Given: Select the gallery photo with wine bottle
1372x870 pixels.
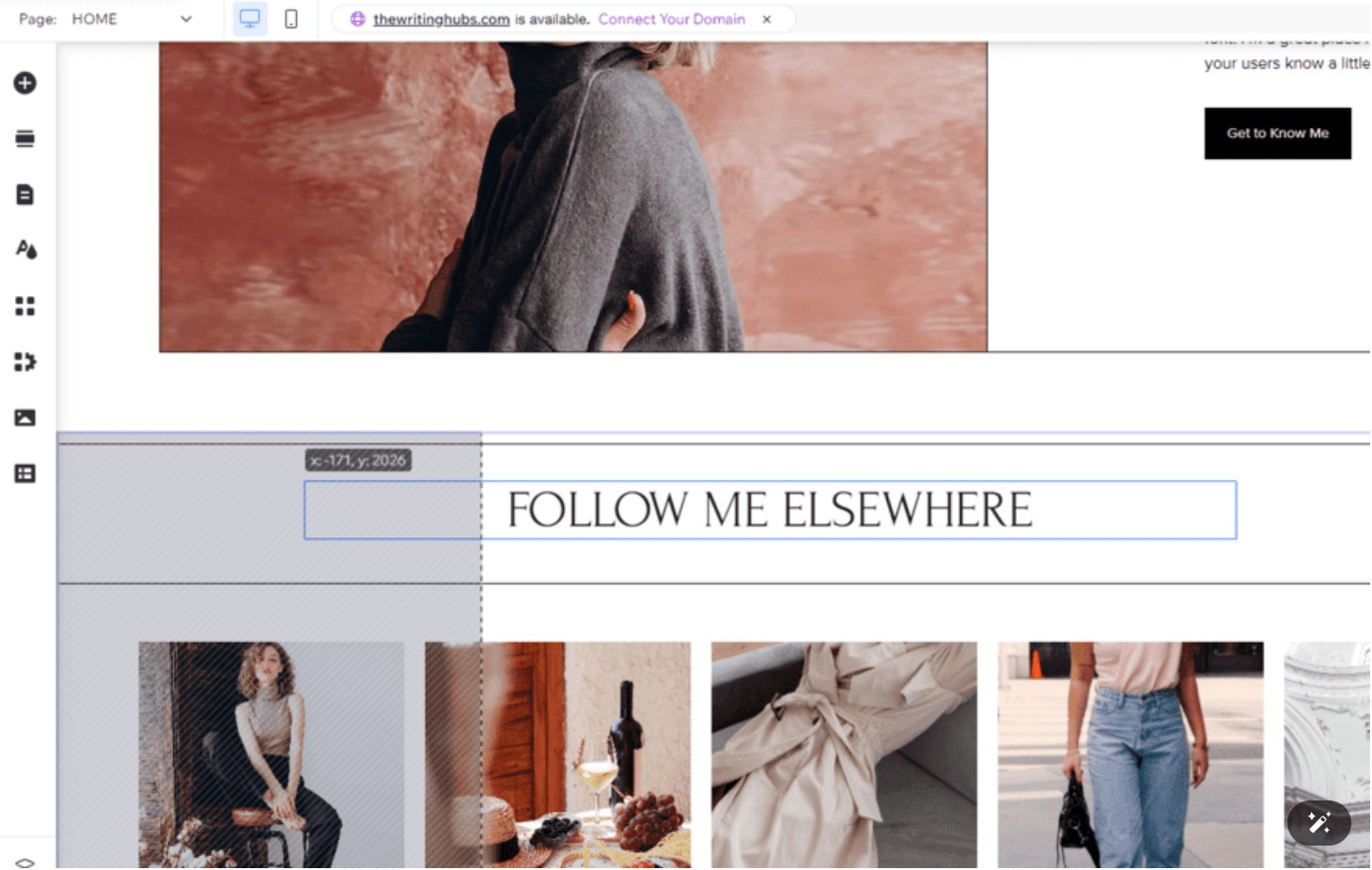Looking at the screenshot, I should pos(557,754).
